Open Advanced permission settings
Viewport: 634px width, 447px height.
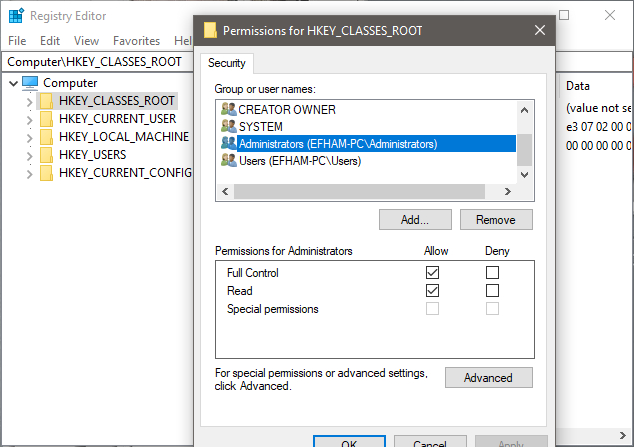(488, 377)
